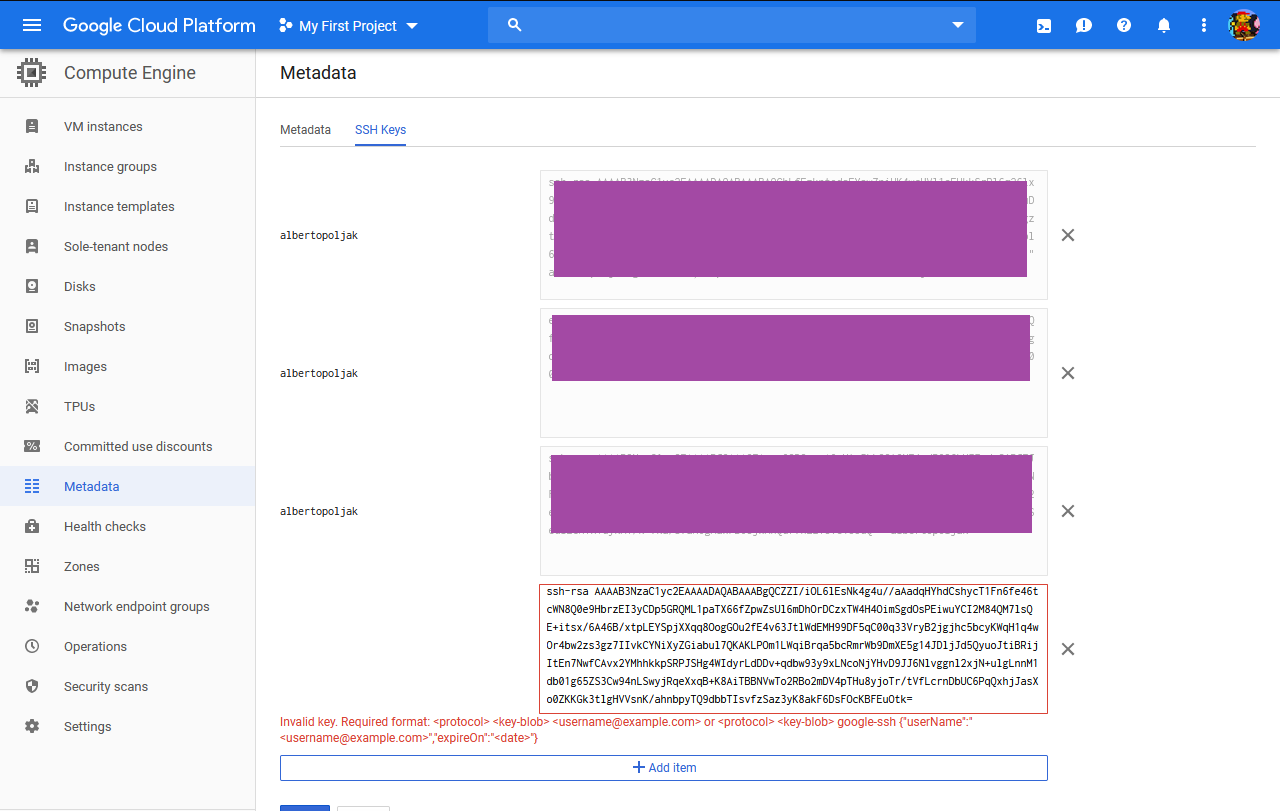Open Sole-tenant nodes page
1280x811 pixels.
[x=116, y=247]
